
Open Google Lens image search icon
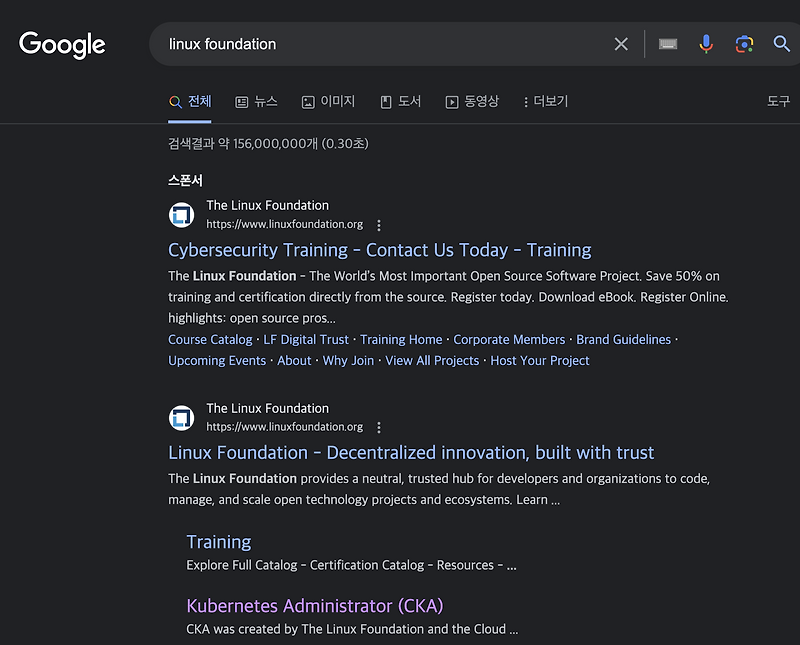(x=744, y=44)
